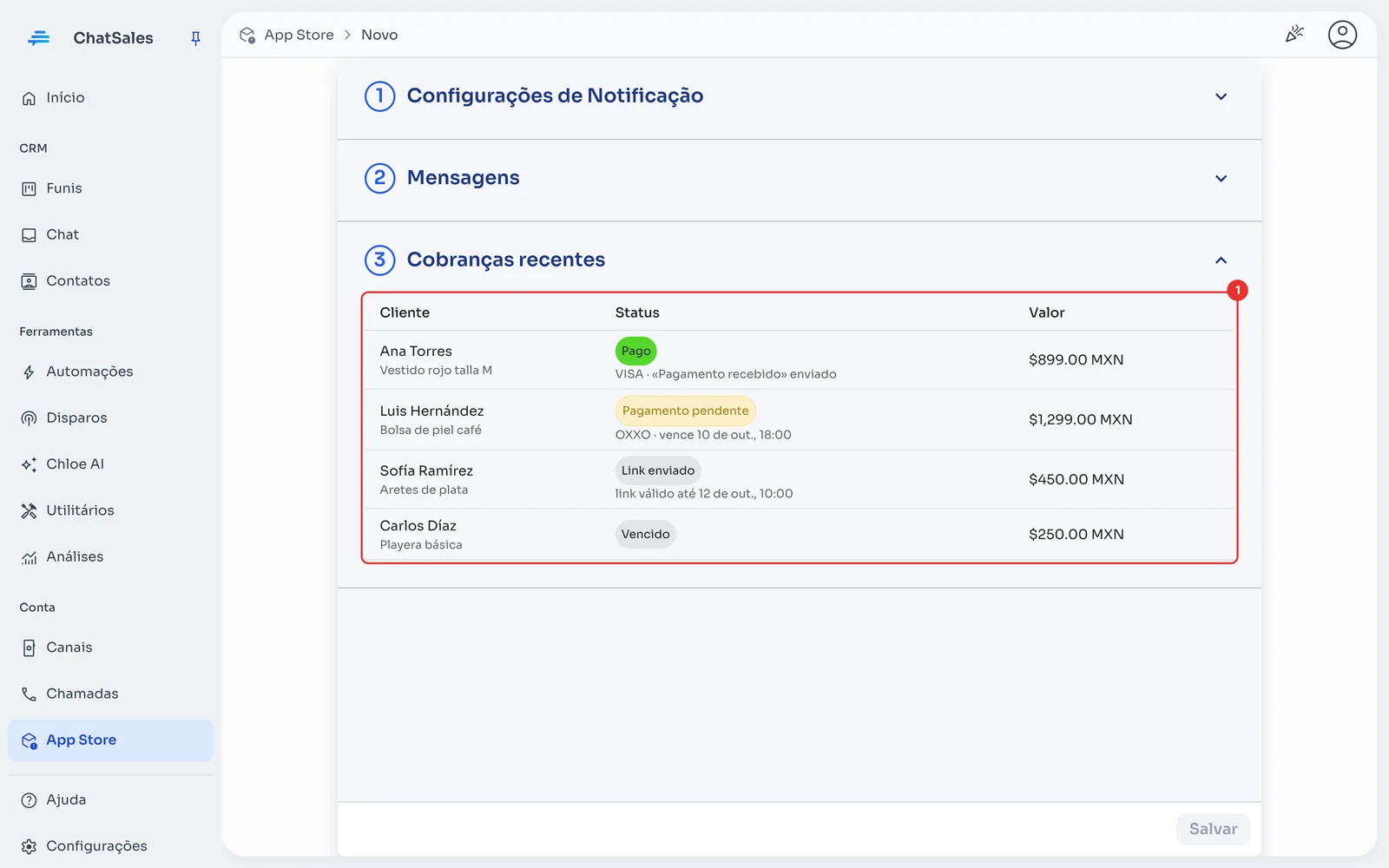Open Automações lightning icon
The width and height of the screenshot is (1389, 868).
(x=29, y=372)
